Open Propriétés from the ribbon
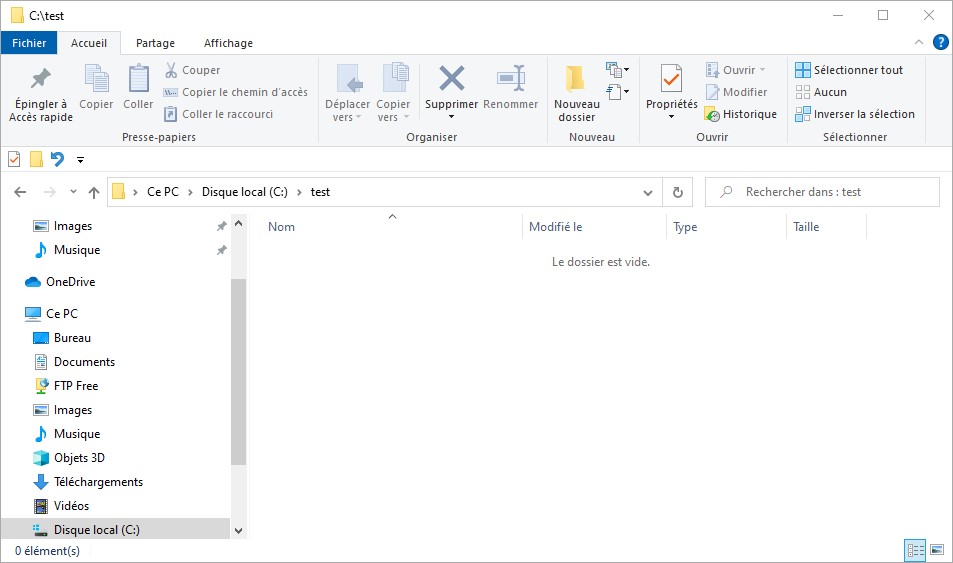The image size is (953, 563). tap(671, 79)
